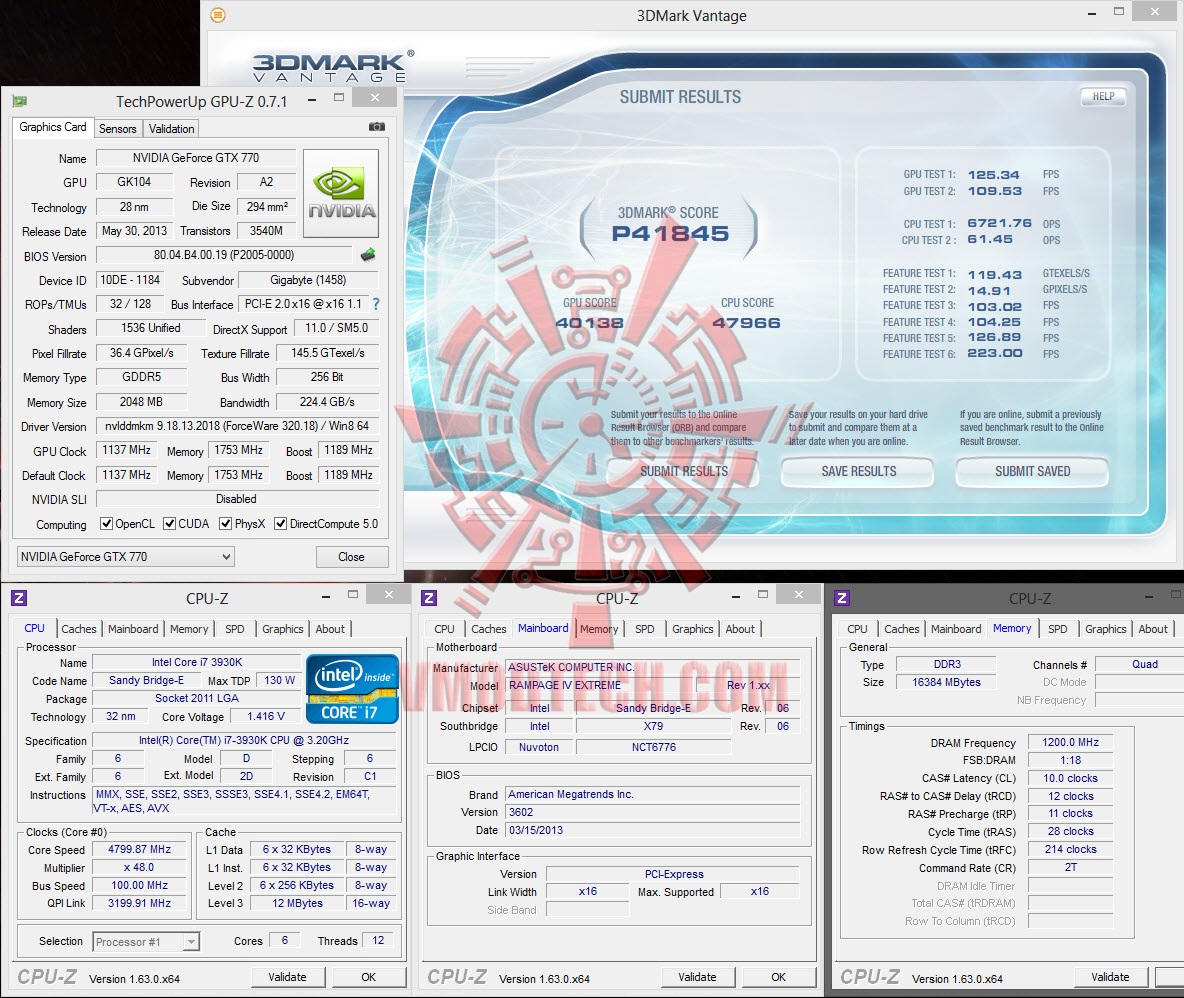1184x998 pixels.
Task: Click the GPU score value 40138
Action: 590,322
